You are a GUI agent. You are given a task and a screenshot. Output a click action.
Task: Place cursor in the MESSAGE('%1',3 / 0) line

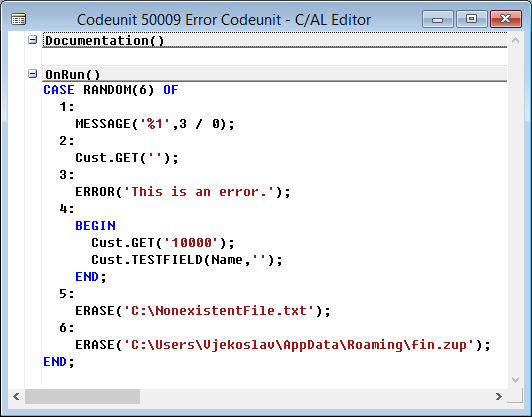click(x=155, y=124)
